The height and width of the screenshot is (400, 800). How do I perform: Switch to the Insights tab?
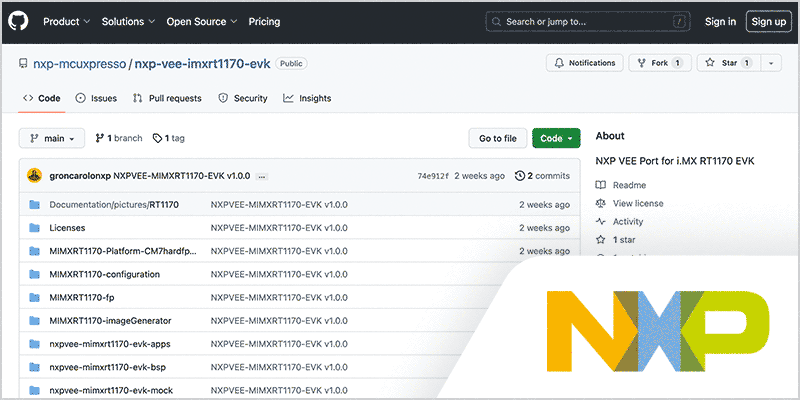pos(307,98)
